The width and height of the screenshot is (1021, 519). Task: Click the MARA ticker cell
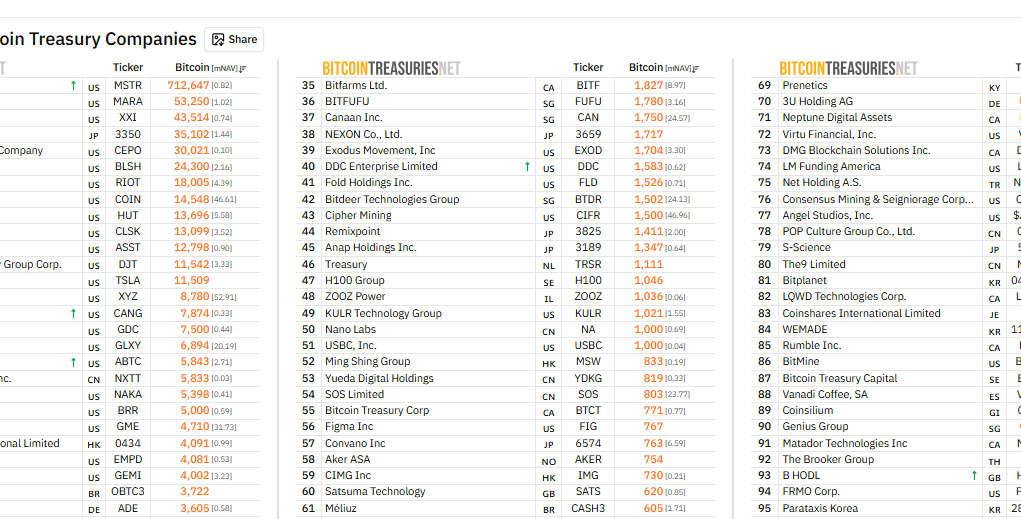pos(128,102)
